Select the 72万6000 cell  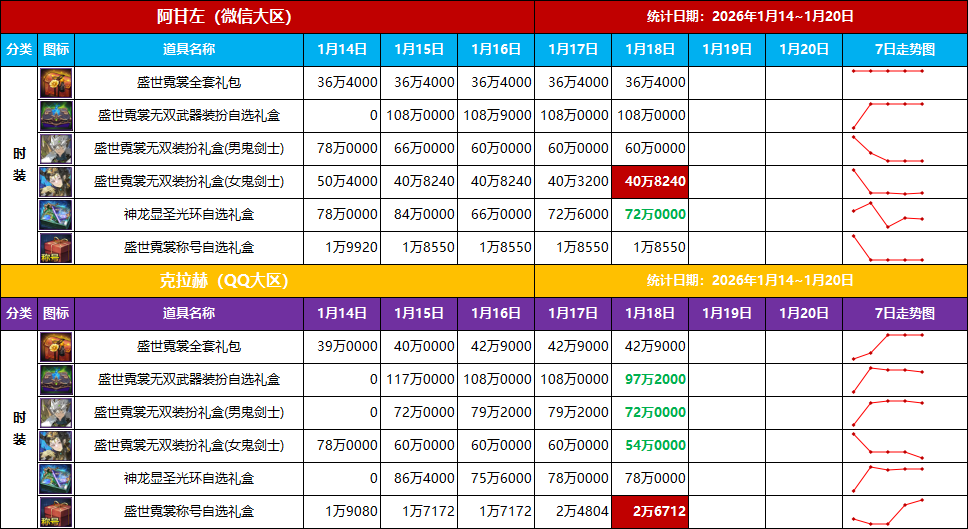pos(573,215)
